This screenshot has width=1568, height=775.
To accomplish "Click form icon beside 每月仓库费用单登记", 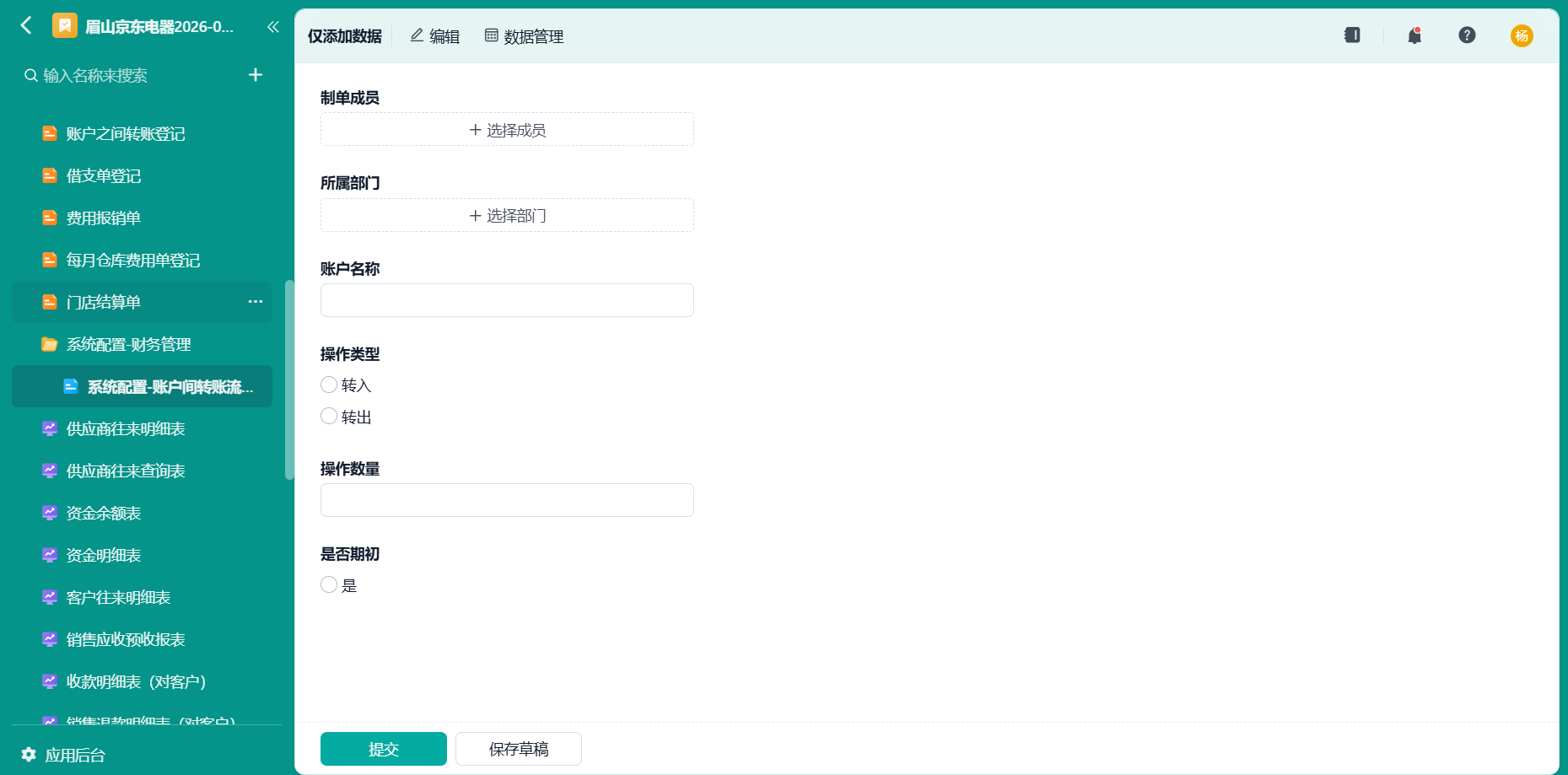I will tap(50, 260).
